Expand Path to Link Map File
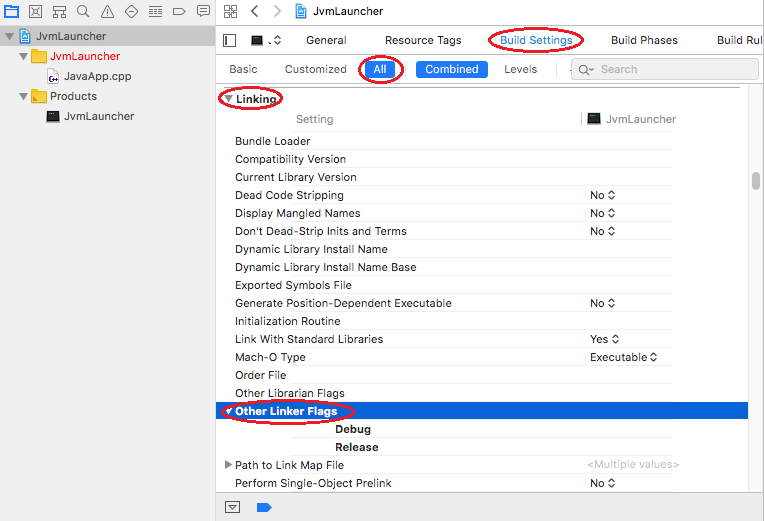 click(228, 465)
